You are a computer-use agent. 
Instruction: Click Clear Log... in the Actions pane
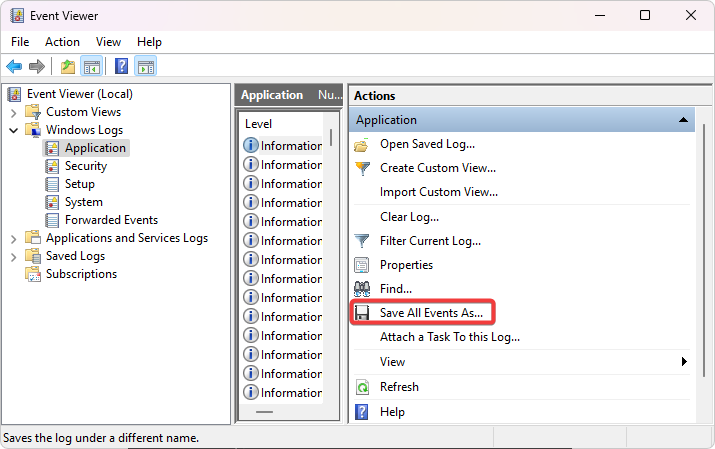point(409,217)
